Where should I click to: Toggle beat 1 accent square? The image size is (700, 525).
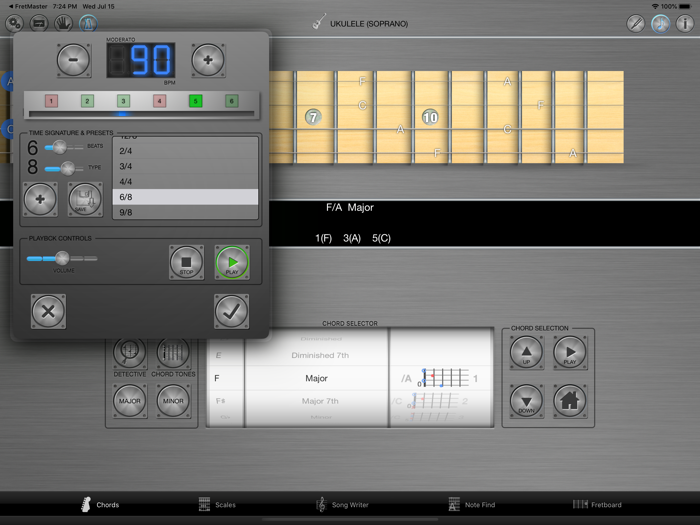pyautogui.click(x=51, y=101)
